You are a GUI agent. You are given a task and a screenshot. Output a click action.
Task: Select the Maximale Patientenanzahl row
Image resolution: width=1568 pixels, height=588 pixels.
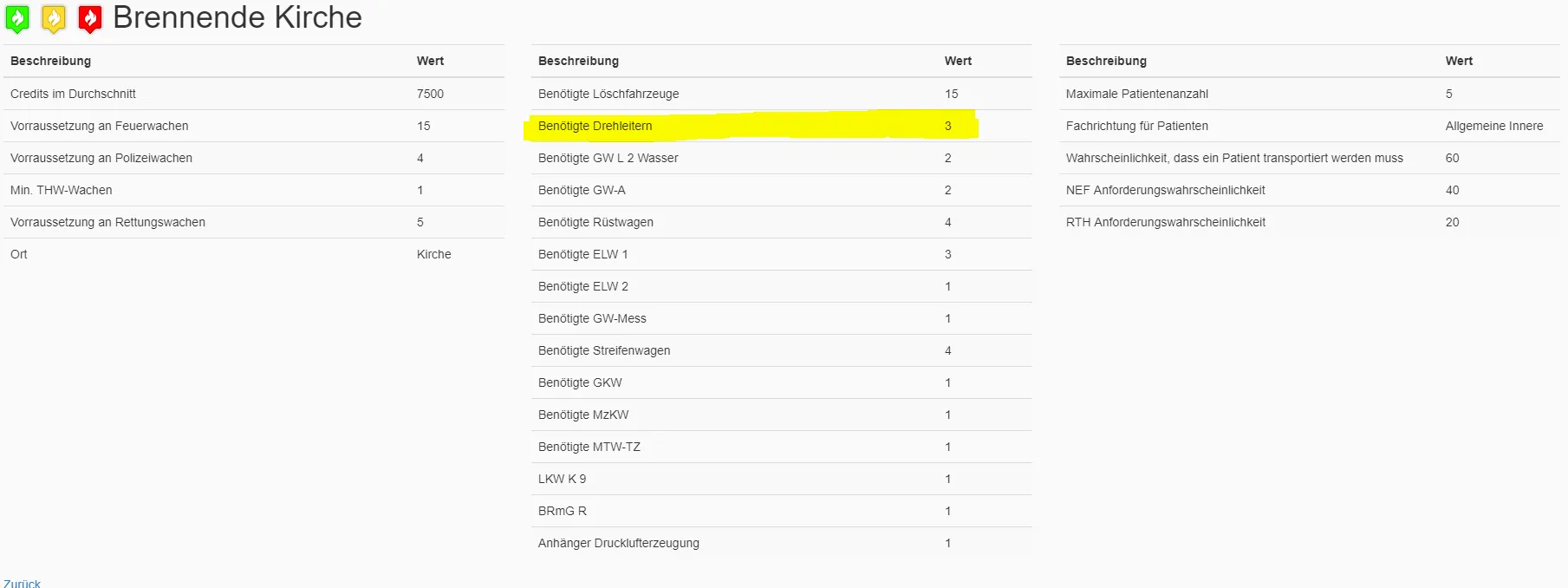coord(1136,94)
